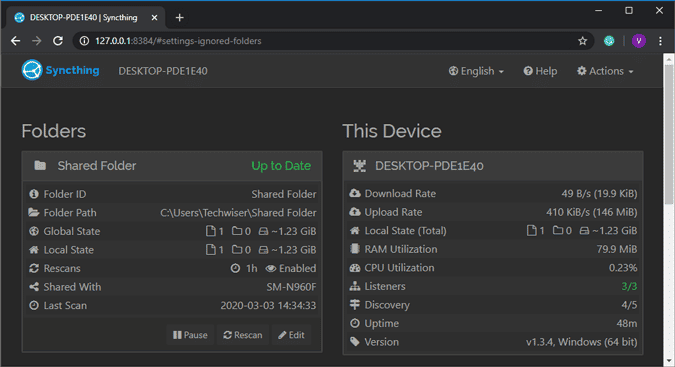Image resolution: width=675 pixels, height=367 pixels.
Task: Click the Download Rate cloud icon
Action: [355, 194]
